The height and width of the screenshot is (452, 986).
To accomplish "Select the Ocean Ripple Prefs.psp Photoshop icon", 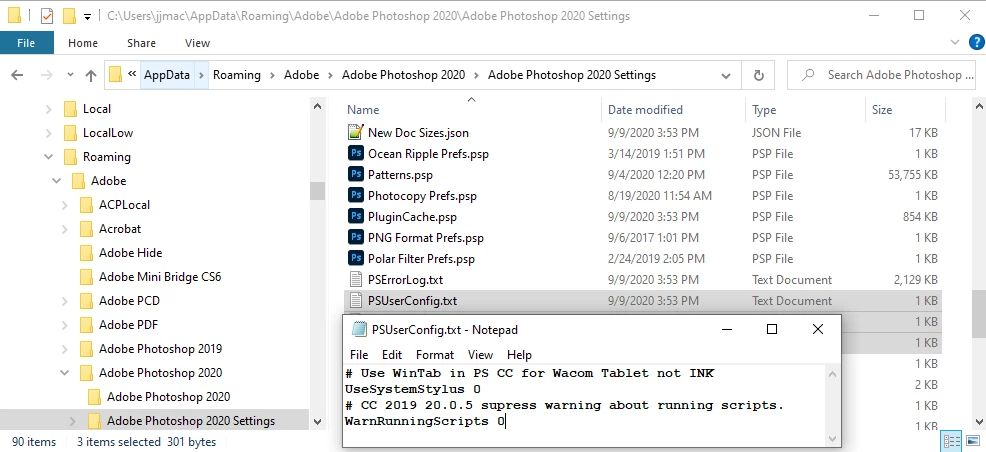I will (356, 153).
